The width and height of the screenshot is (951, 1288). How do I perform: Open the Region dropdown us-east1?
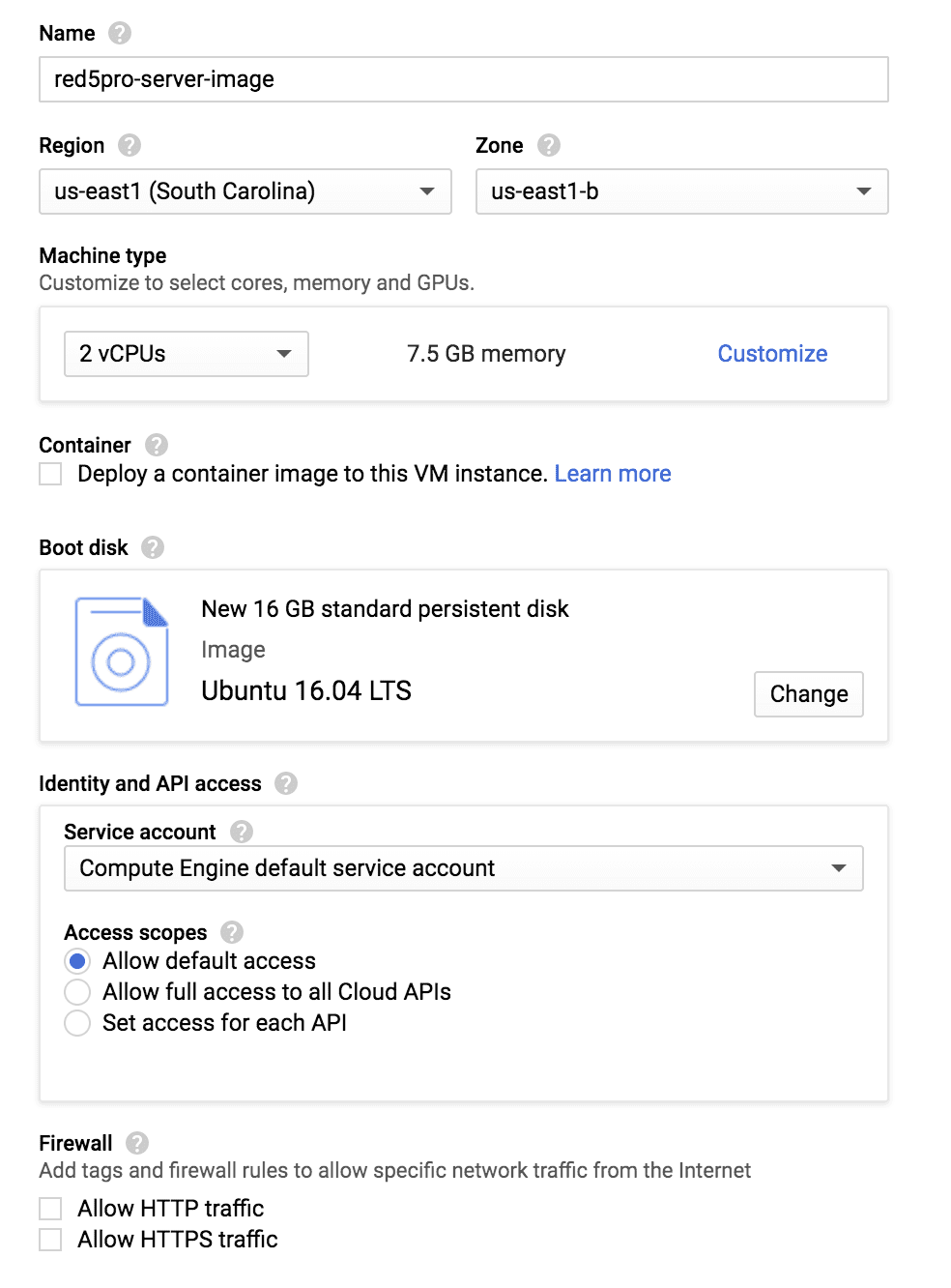click(x=245, y=191)
